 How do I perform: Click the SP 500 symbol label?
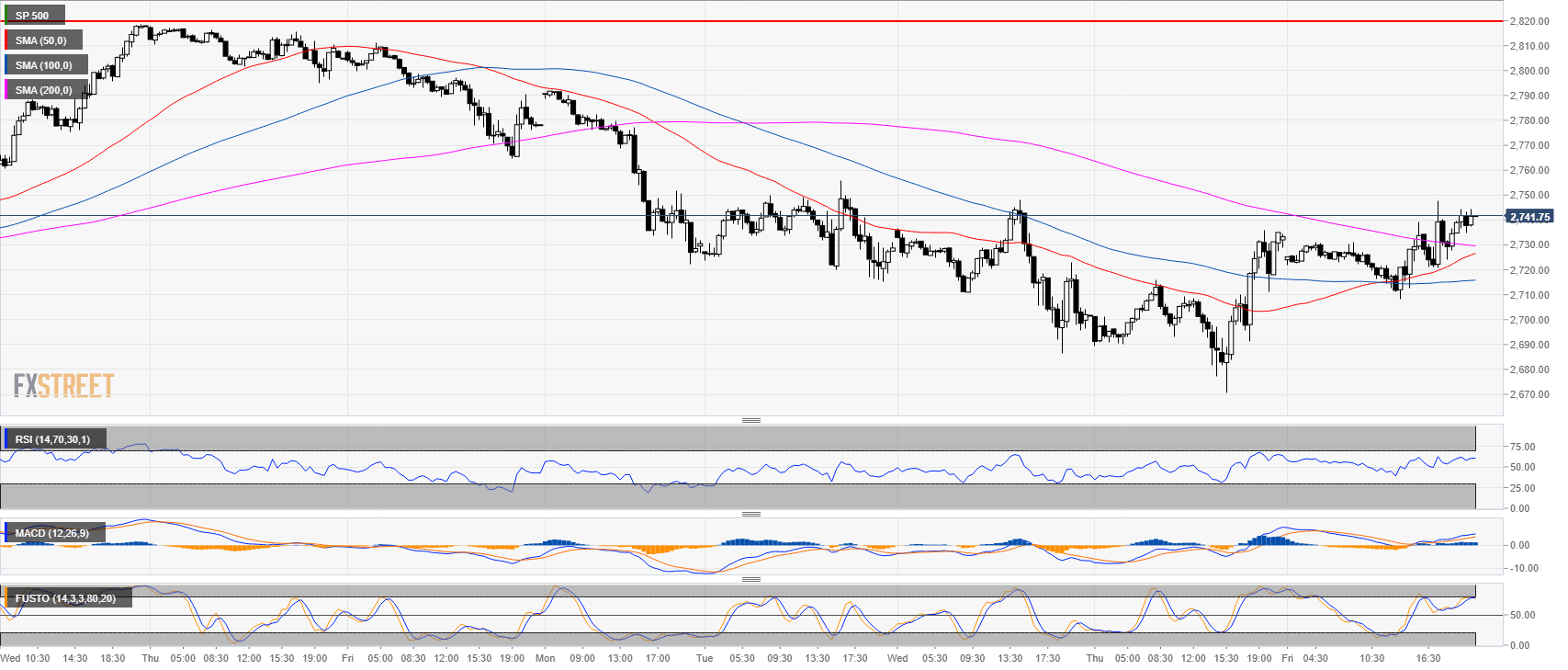click(x=33, y=16)
